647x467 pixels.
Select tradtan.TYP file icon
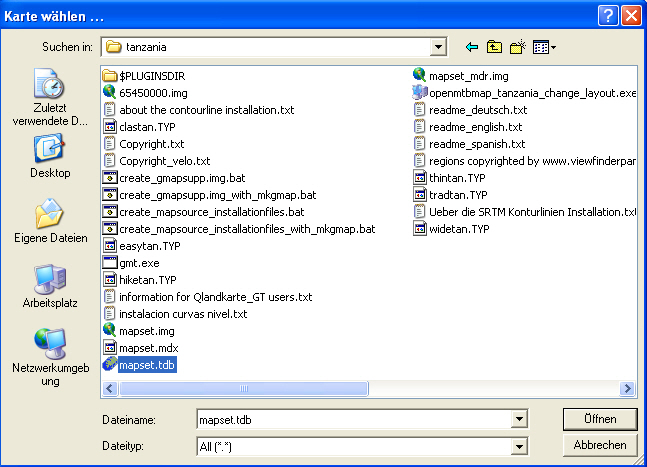pyautogui.click(x=420, y=195)
